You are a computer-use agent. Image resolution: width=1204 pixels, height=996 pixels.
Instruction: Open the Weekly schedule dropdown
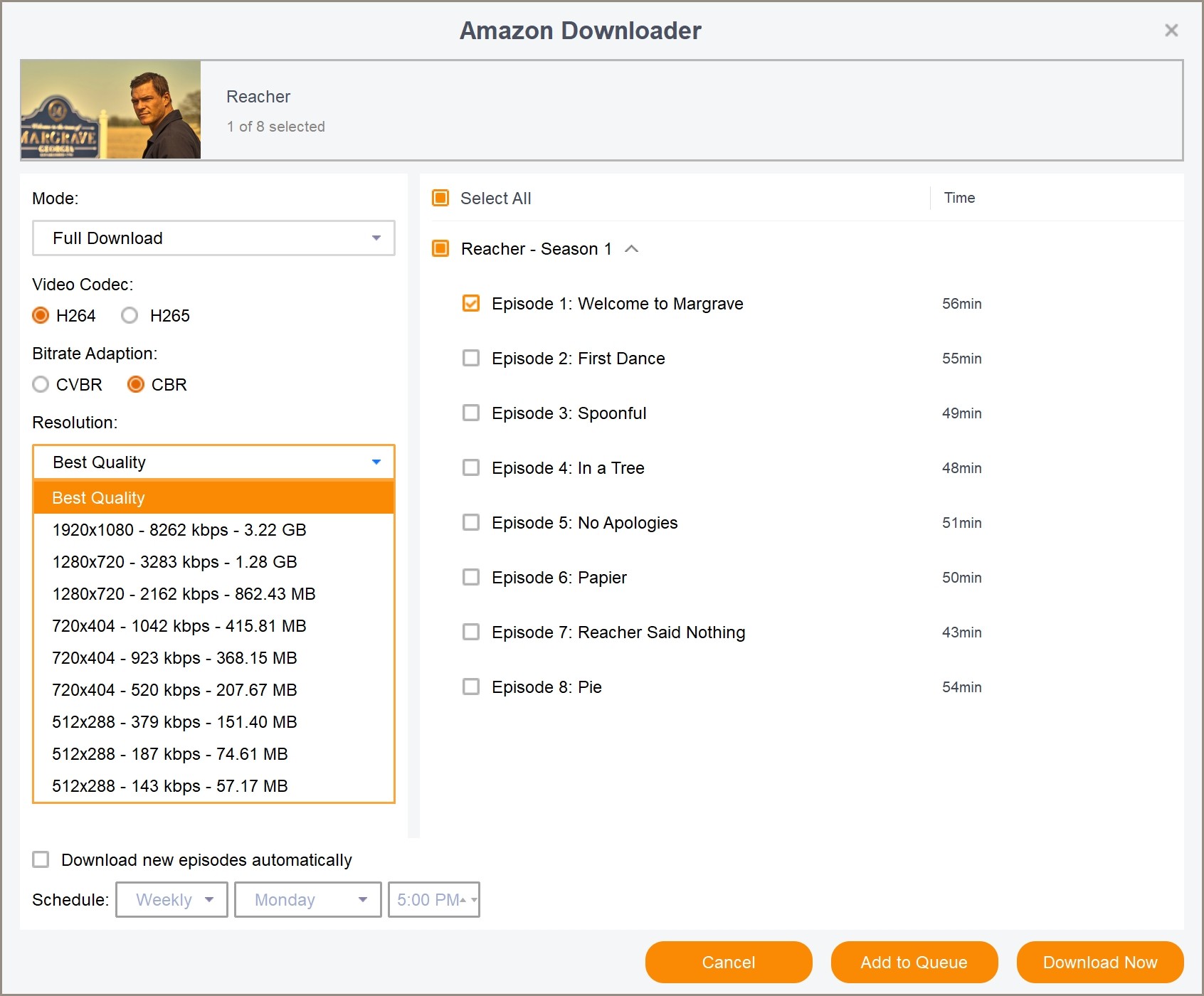point(172,900)
